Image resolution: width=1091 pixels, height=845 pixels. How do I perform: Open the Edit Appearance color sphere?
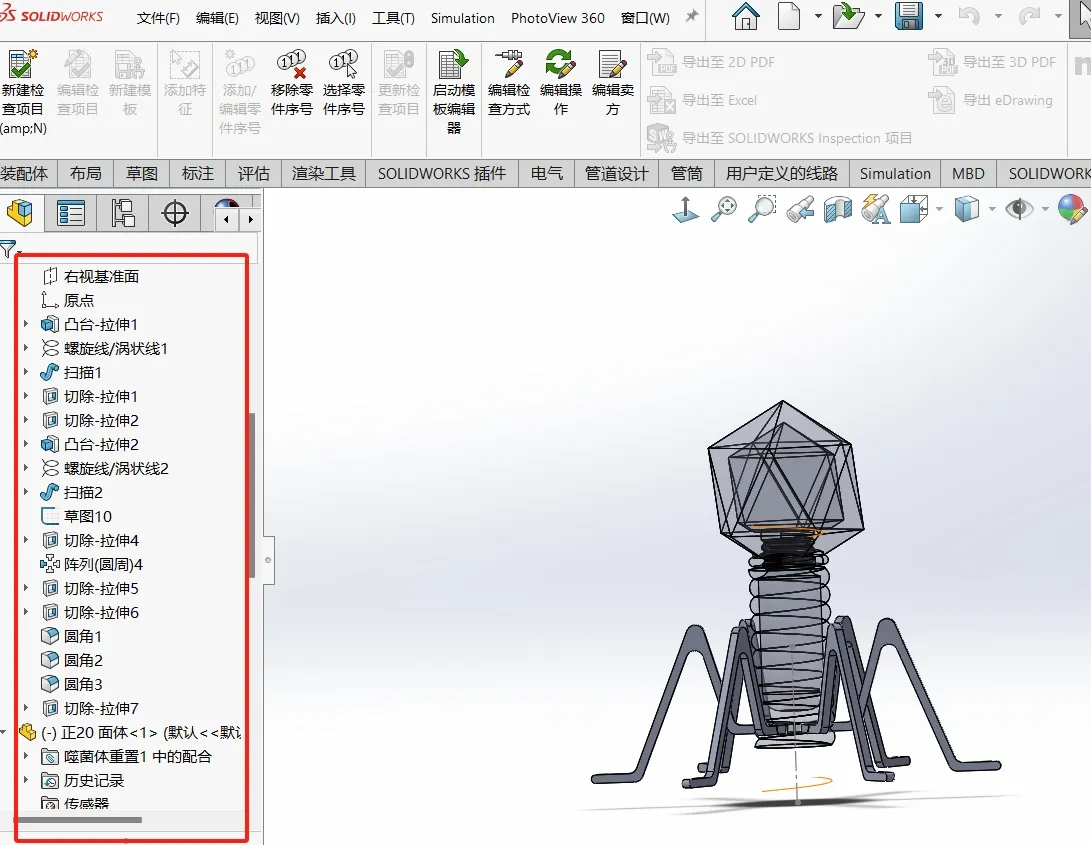[1072, 209]
